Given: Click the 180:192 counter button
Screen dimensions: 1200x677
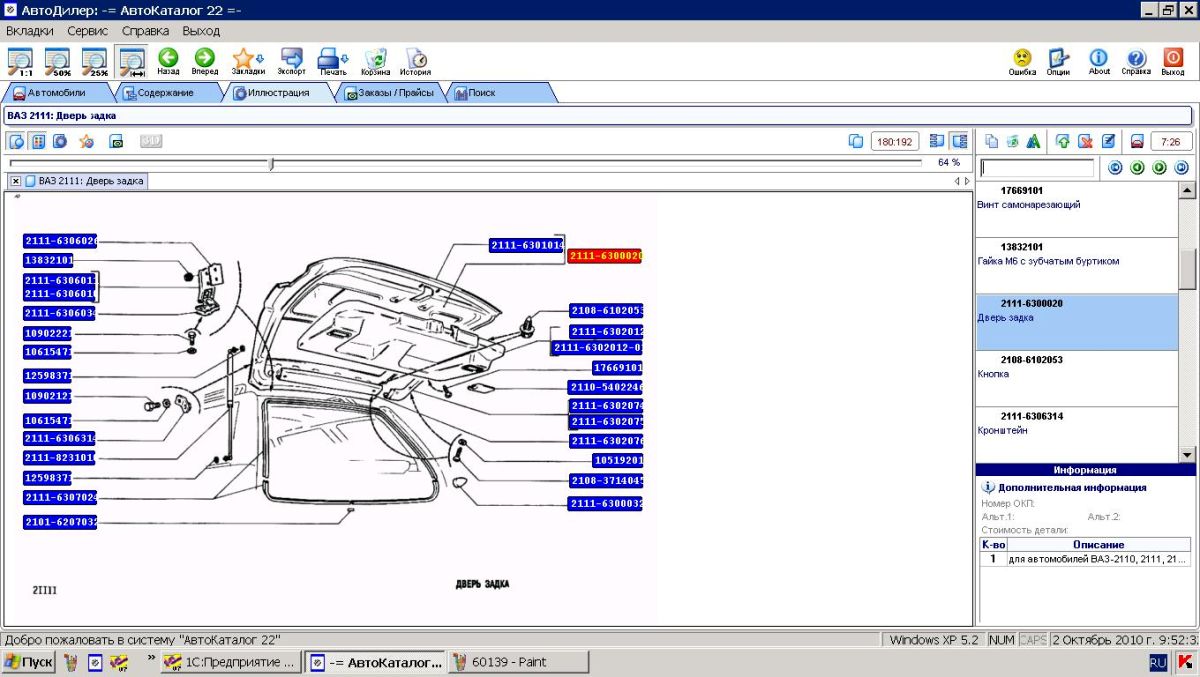Looking at the screenshot, I should [x=895, y=141].
